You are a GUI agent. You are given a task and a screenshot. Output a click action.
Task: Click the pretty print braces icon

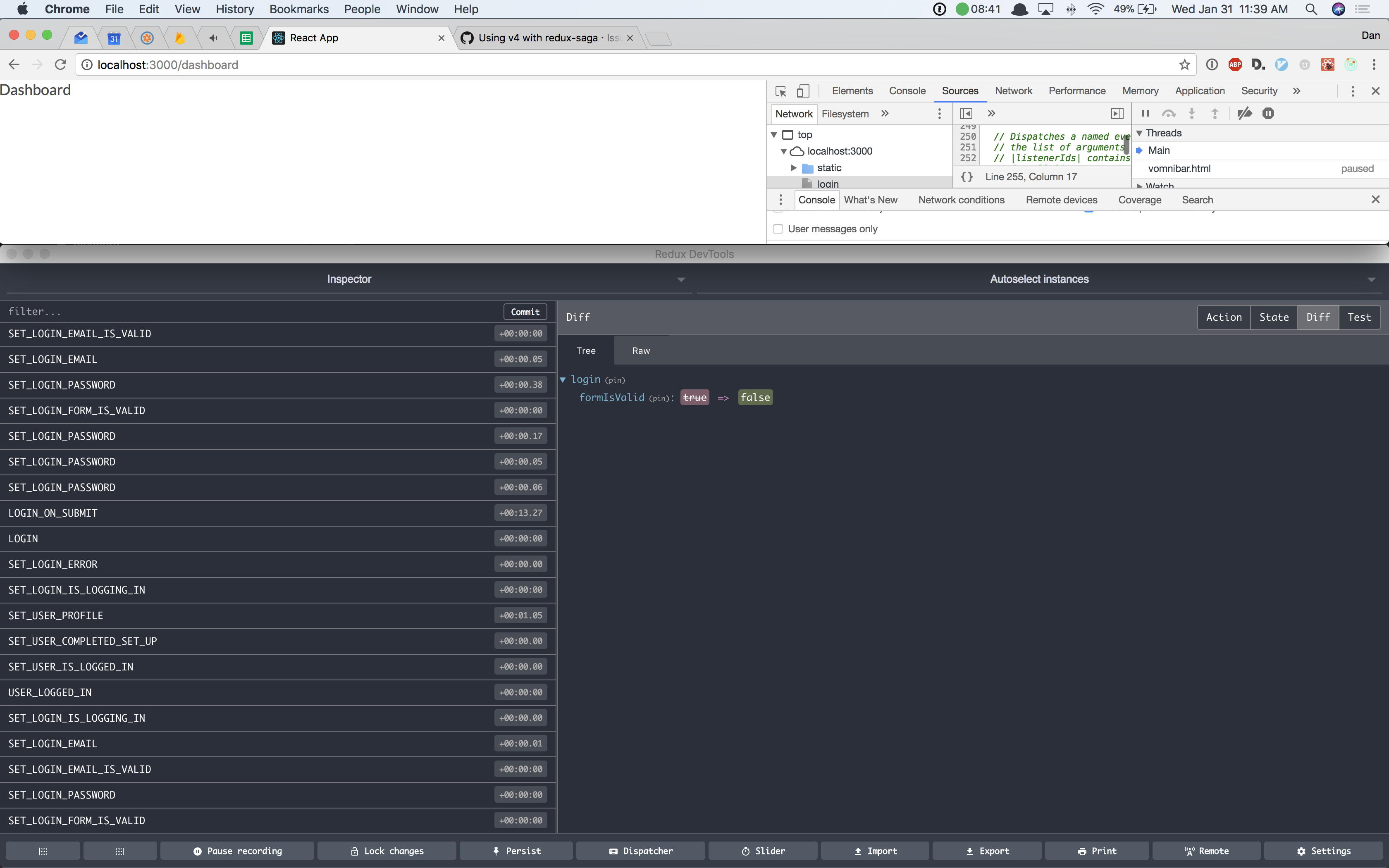(x=967, y=177)
